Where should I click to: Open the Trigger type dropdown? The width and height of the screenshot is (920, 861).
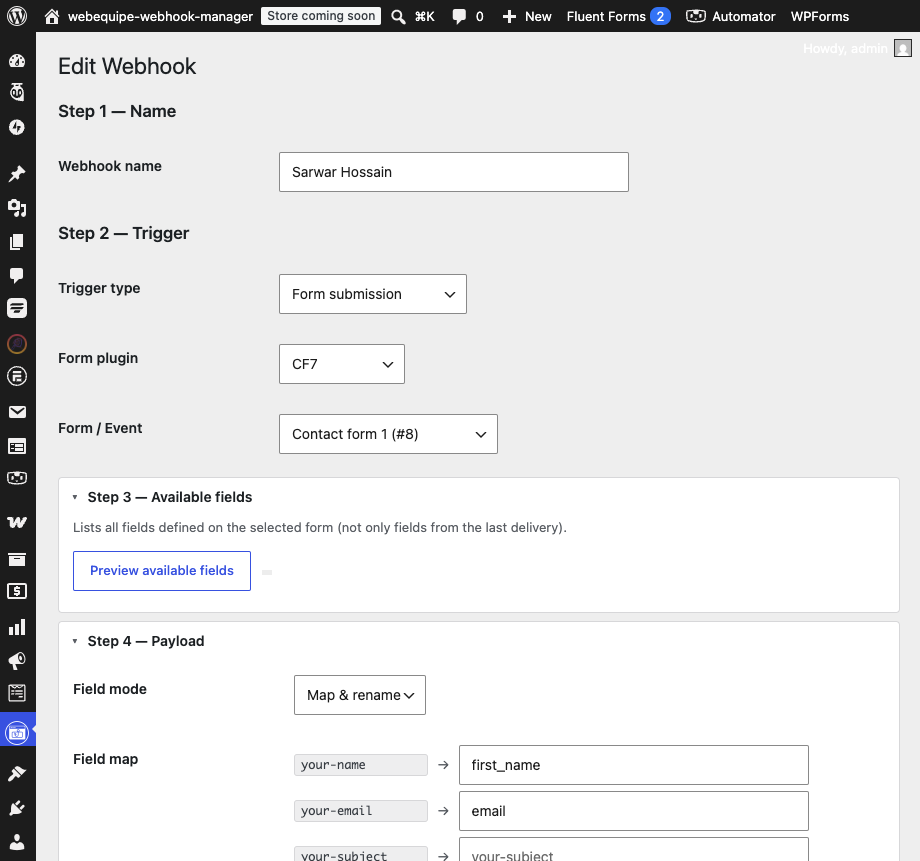coord(373,294)
